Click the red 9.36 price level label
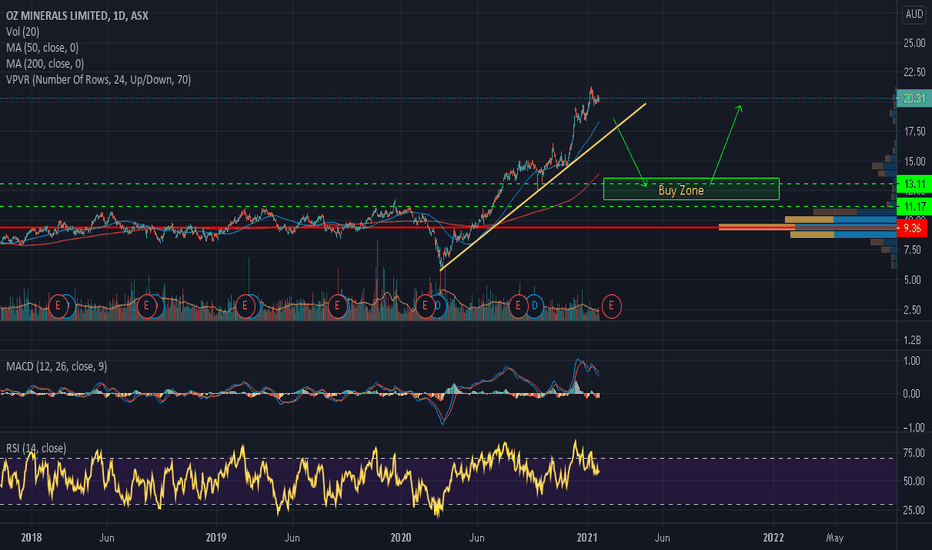 (x=912, y=228)
